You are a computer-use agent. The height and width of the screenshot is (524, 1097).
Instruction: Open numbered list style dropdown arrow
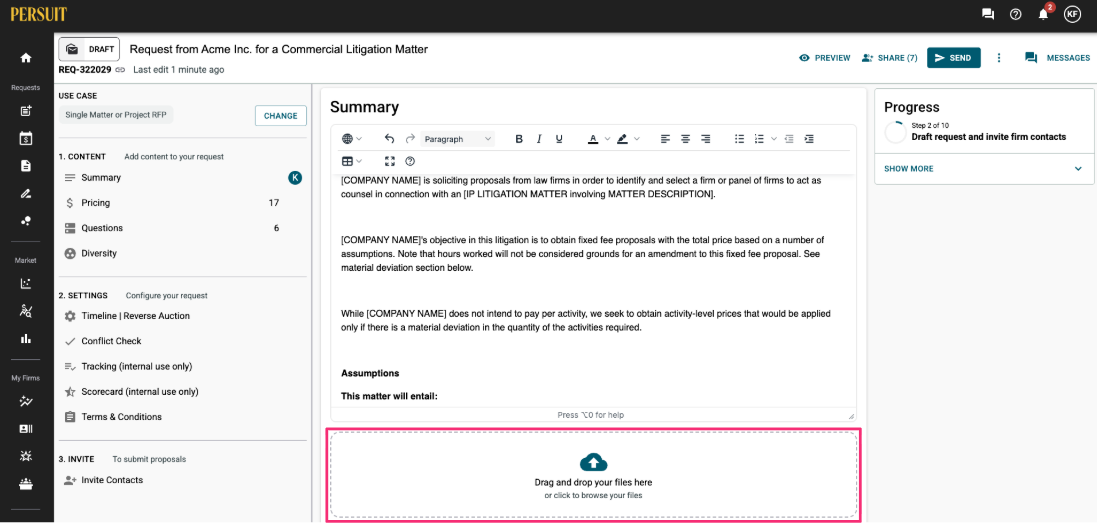click(x=773, y=139)
